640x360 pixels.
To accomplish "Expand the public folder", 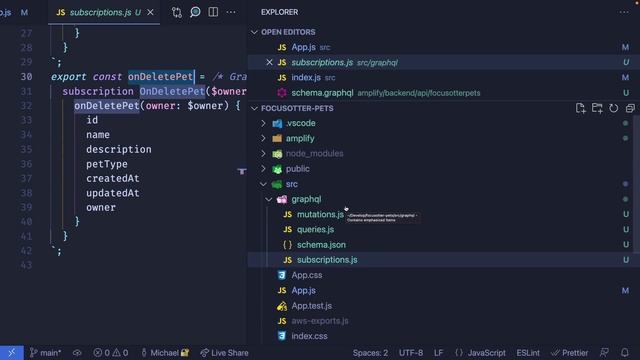I will tap(263, 169).
